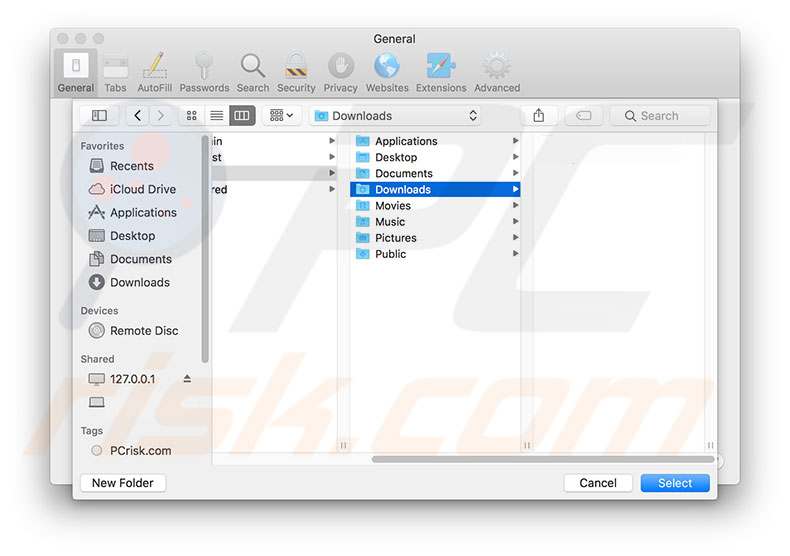This screenshot has height=556, width=790.
Task: Toggle the sidebar visibility button
Action: (99, 116)
